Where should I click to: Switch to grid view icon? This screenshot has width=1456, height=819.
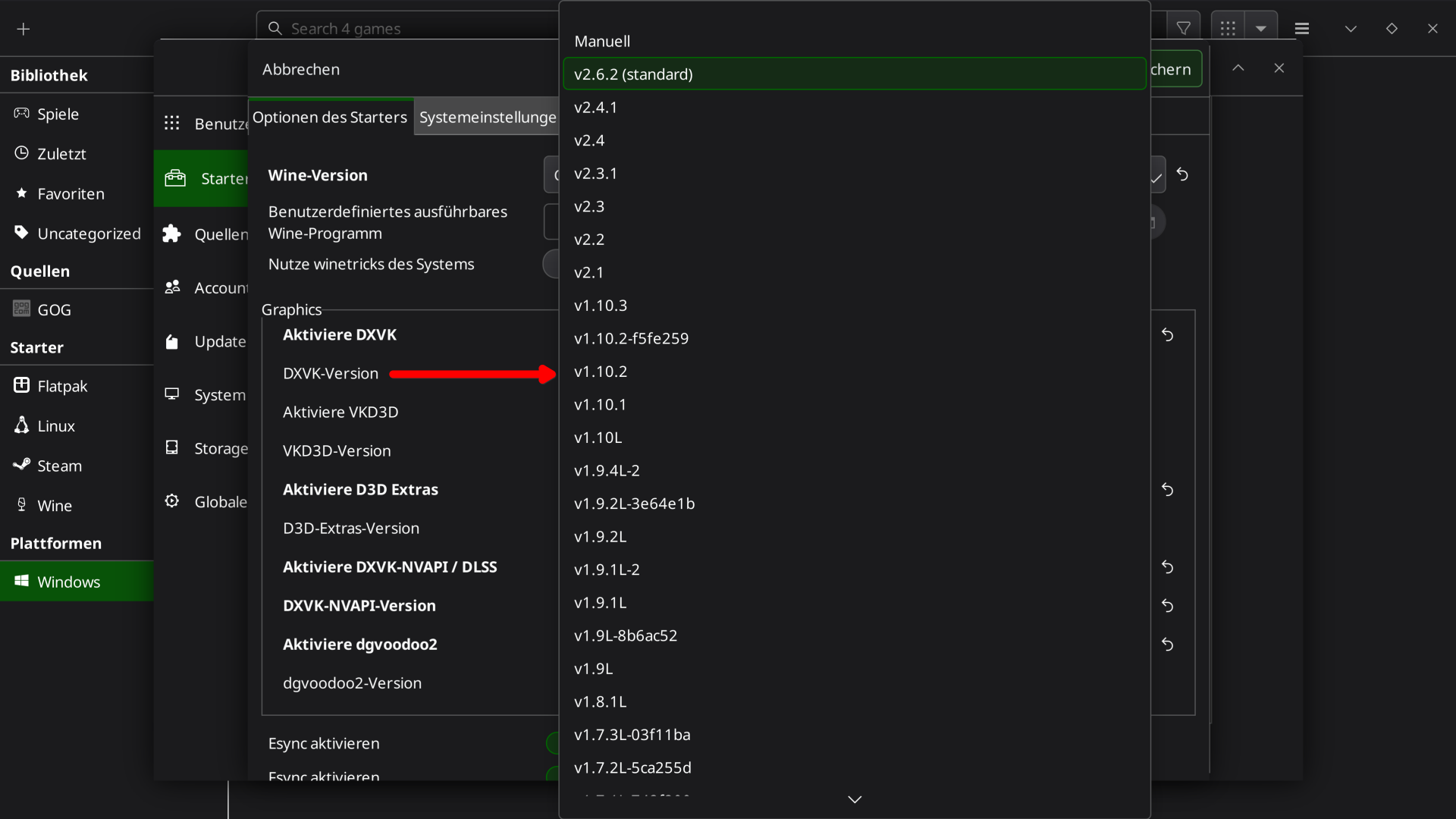pyautogui.click(x=1228, y=29)
